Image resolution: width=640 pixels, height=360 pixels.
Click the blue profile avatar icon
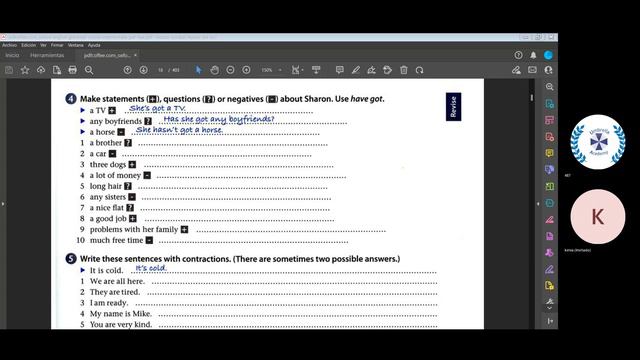[548, 55]
